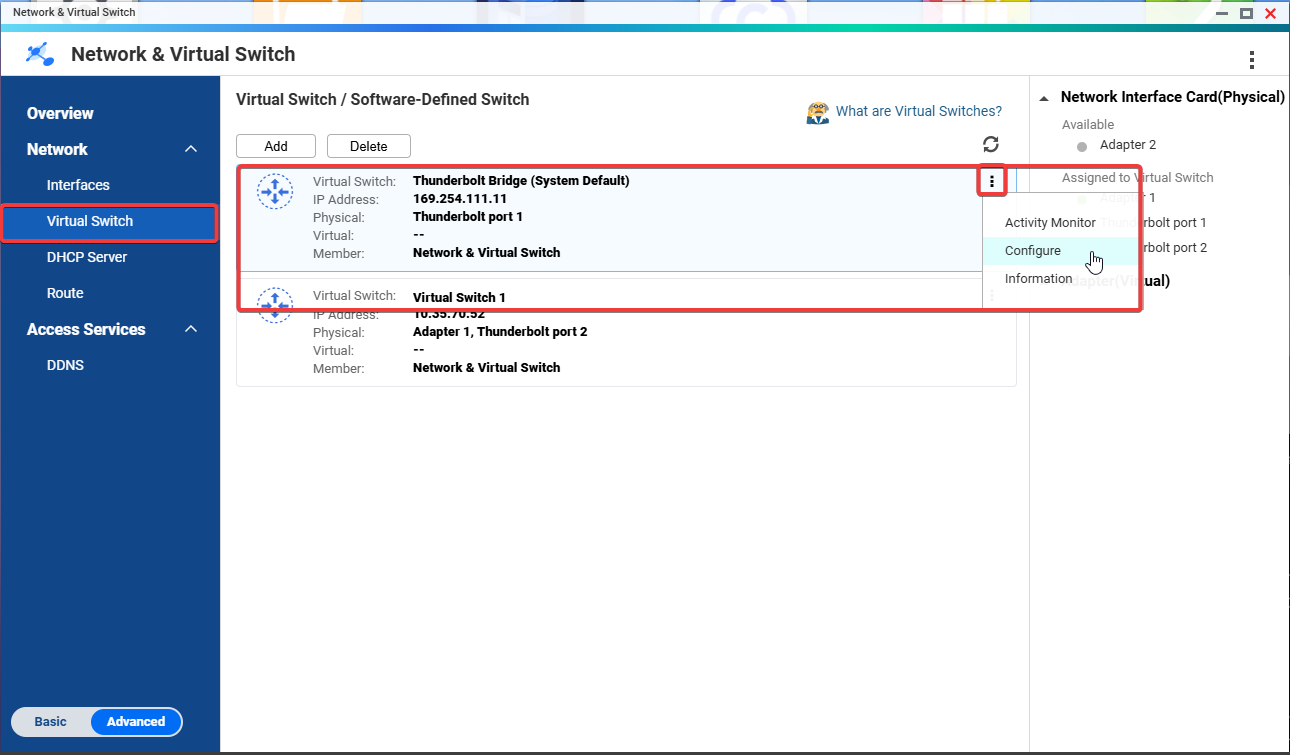Switch to Basic mode
The height and width of the screenshot is (755, 1290).
[51, 722]
